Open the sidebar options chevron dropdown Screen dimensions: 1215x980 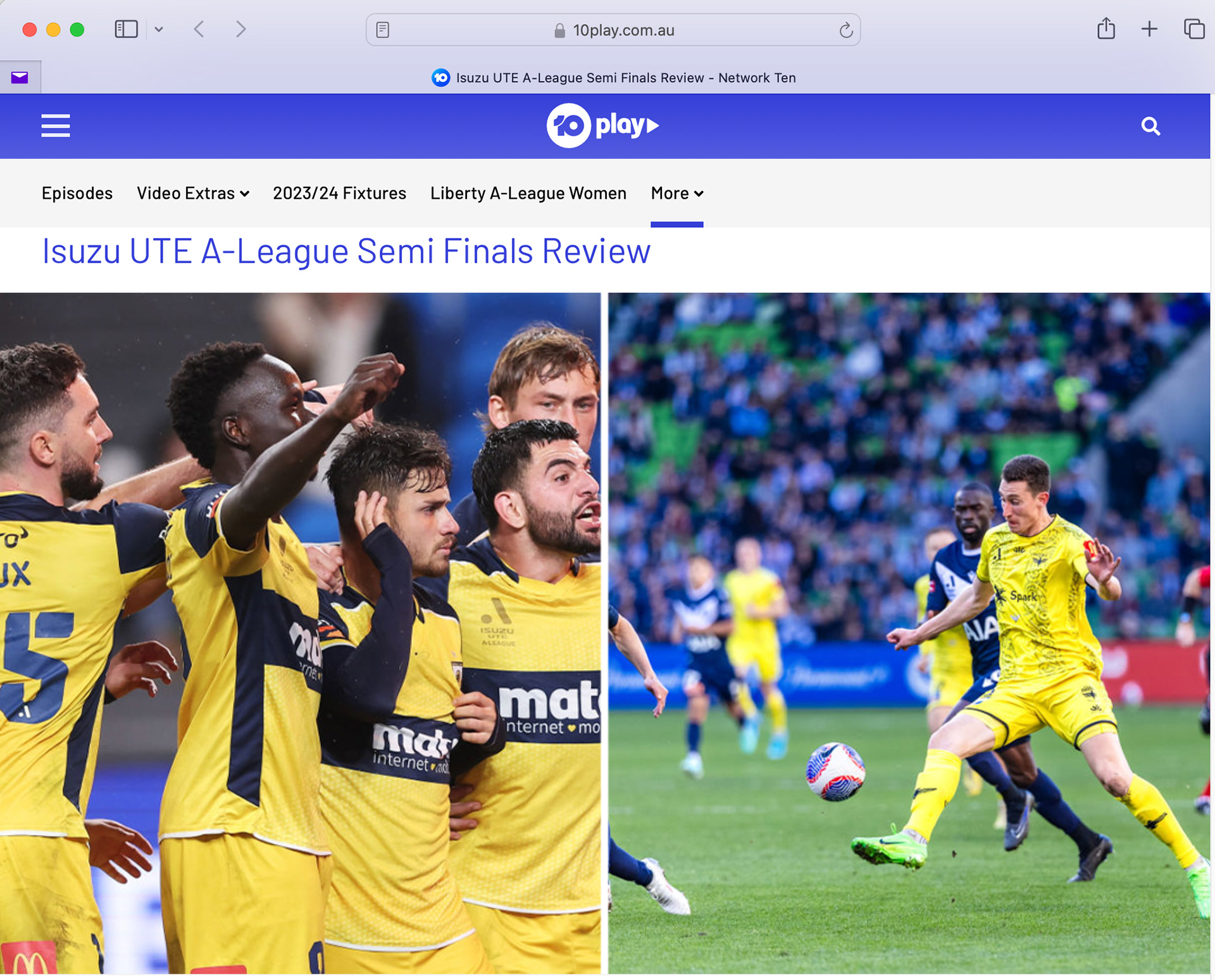(x=159, y=29)
